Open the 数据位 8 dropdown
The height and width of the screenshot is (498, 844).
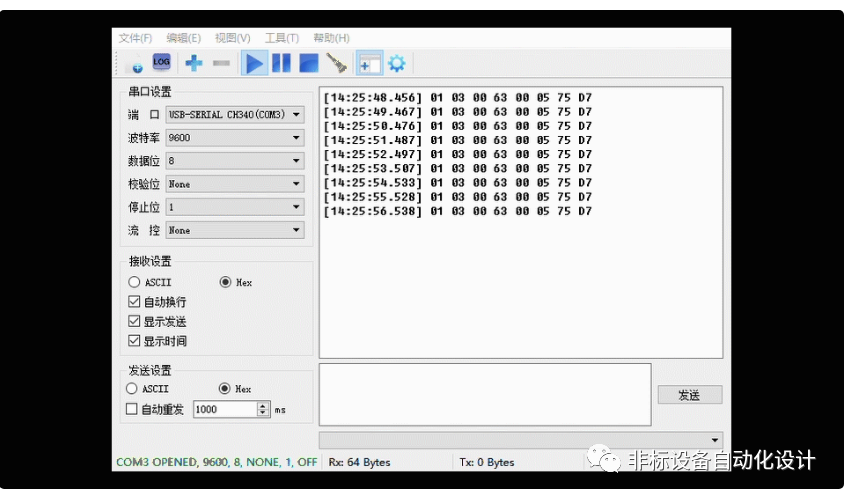point(235,161)
